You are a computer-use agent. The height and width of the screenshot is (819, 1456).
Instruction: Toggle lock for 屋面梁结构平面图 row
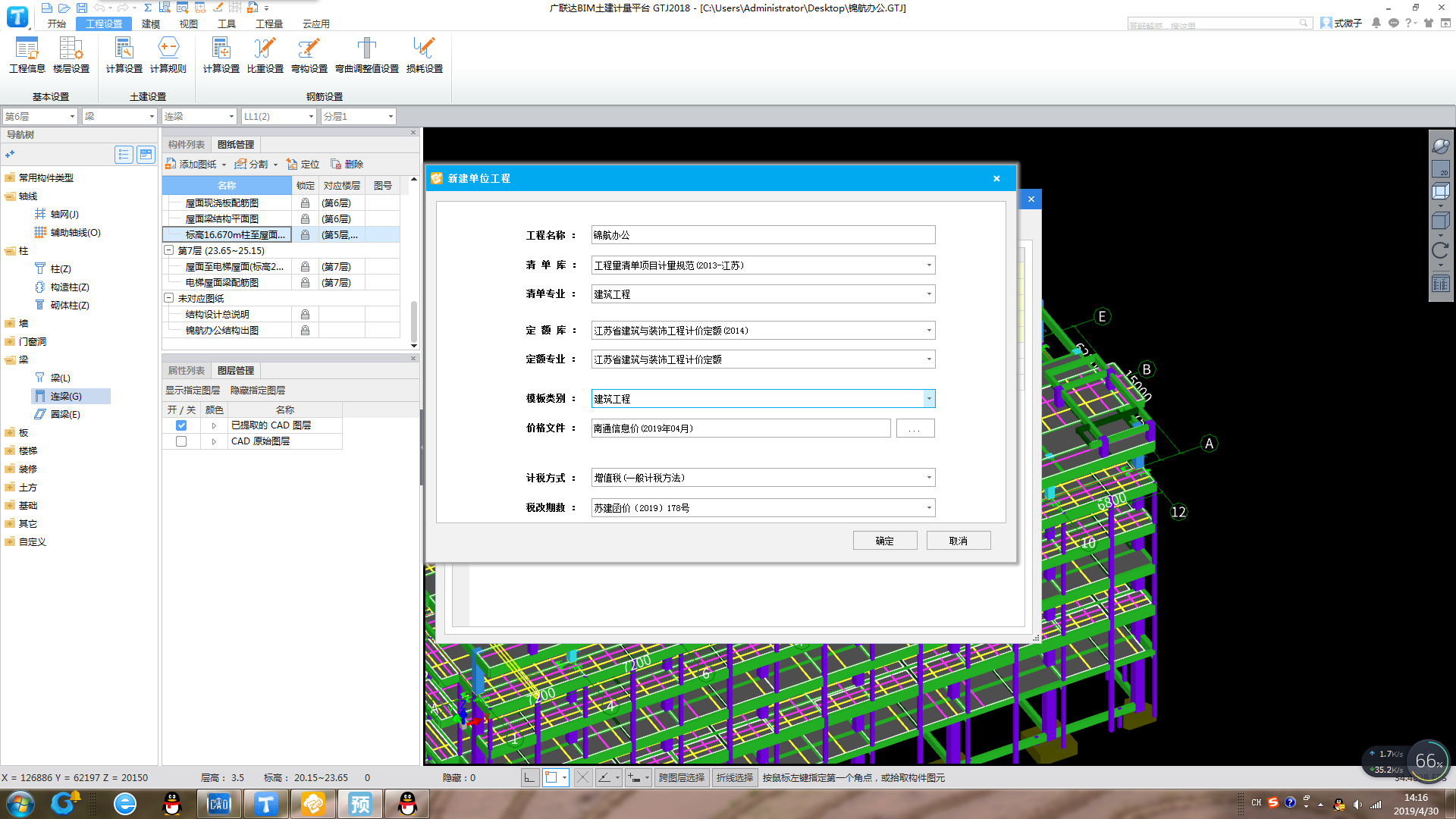tap(305, 219)
